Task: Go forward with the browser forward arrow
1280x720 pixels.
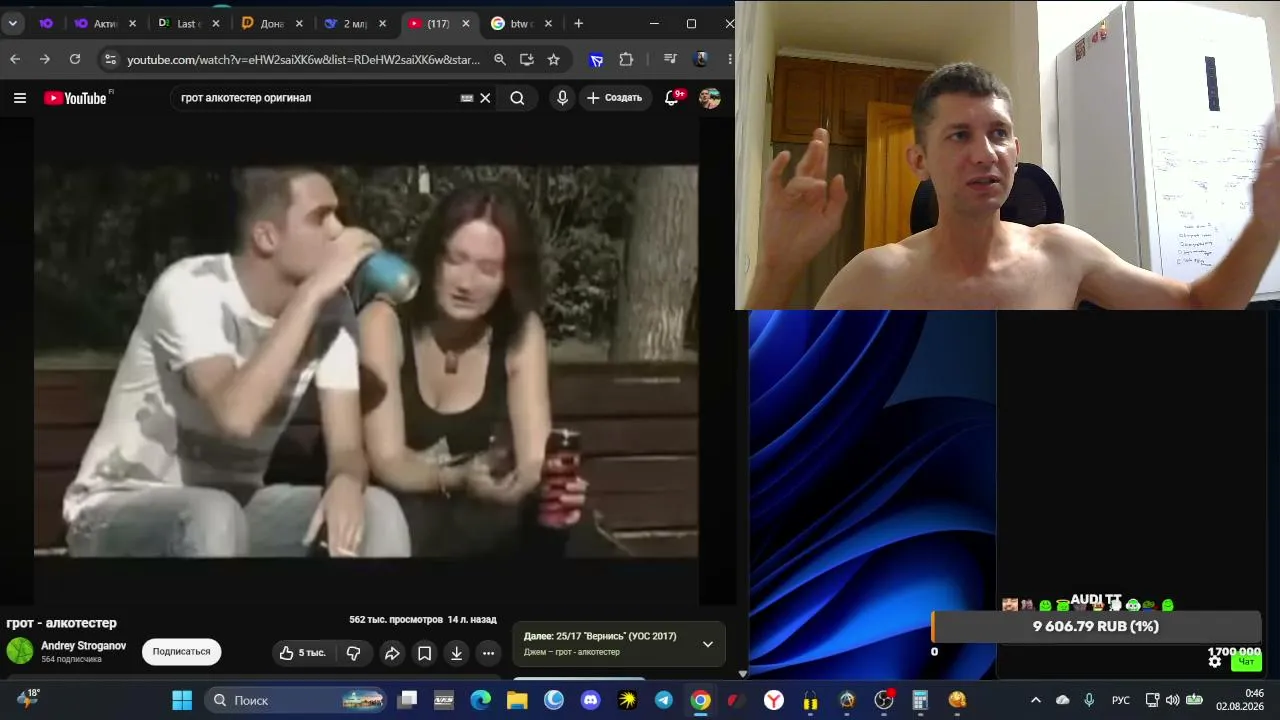Action: [x=45, y=60]
